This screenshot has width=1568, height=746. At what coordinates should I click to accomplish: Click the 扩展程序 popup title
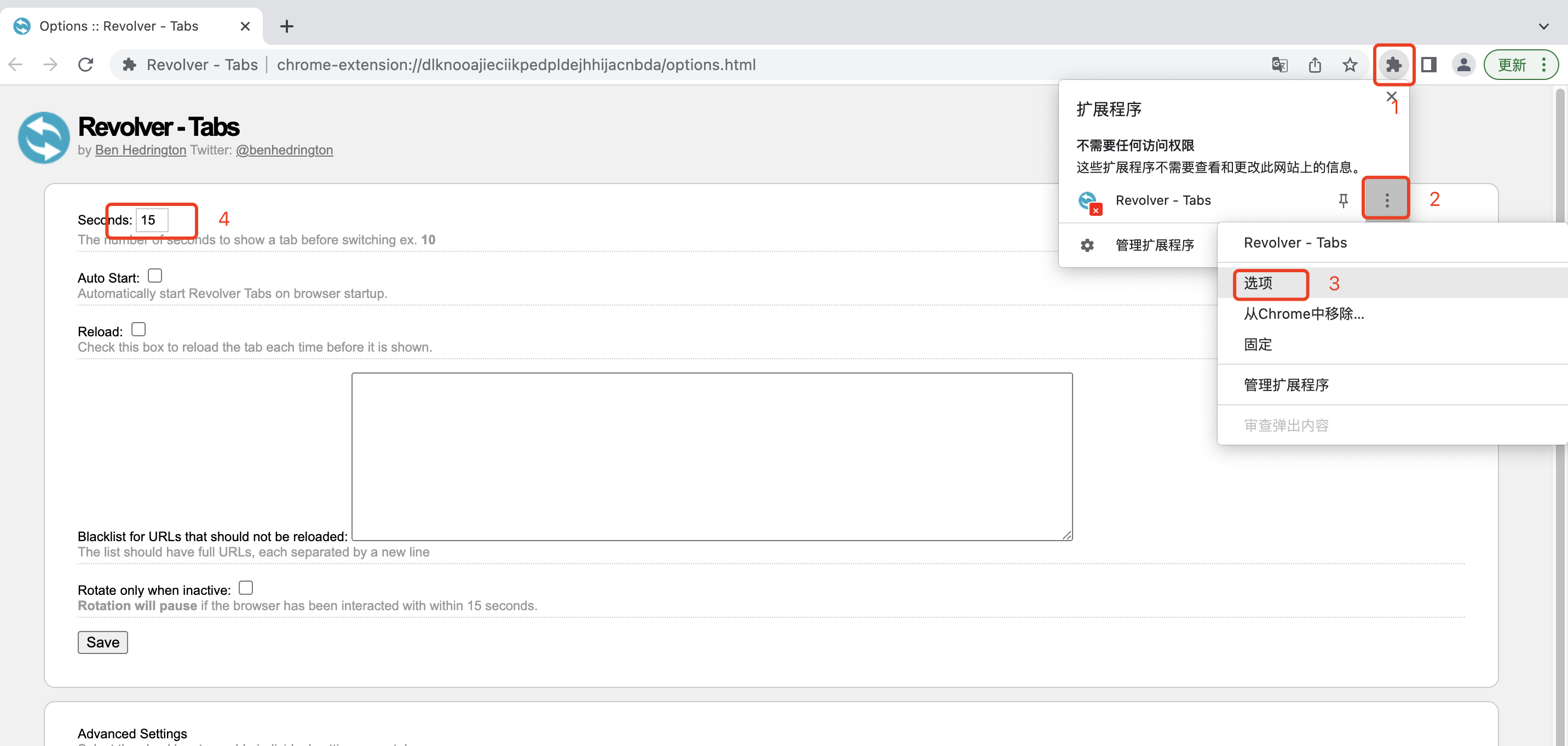point(1109,109)
